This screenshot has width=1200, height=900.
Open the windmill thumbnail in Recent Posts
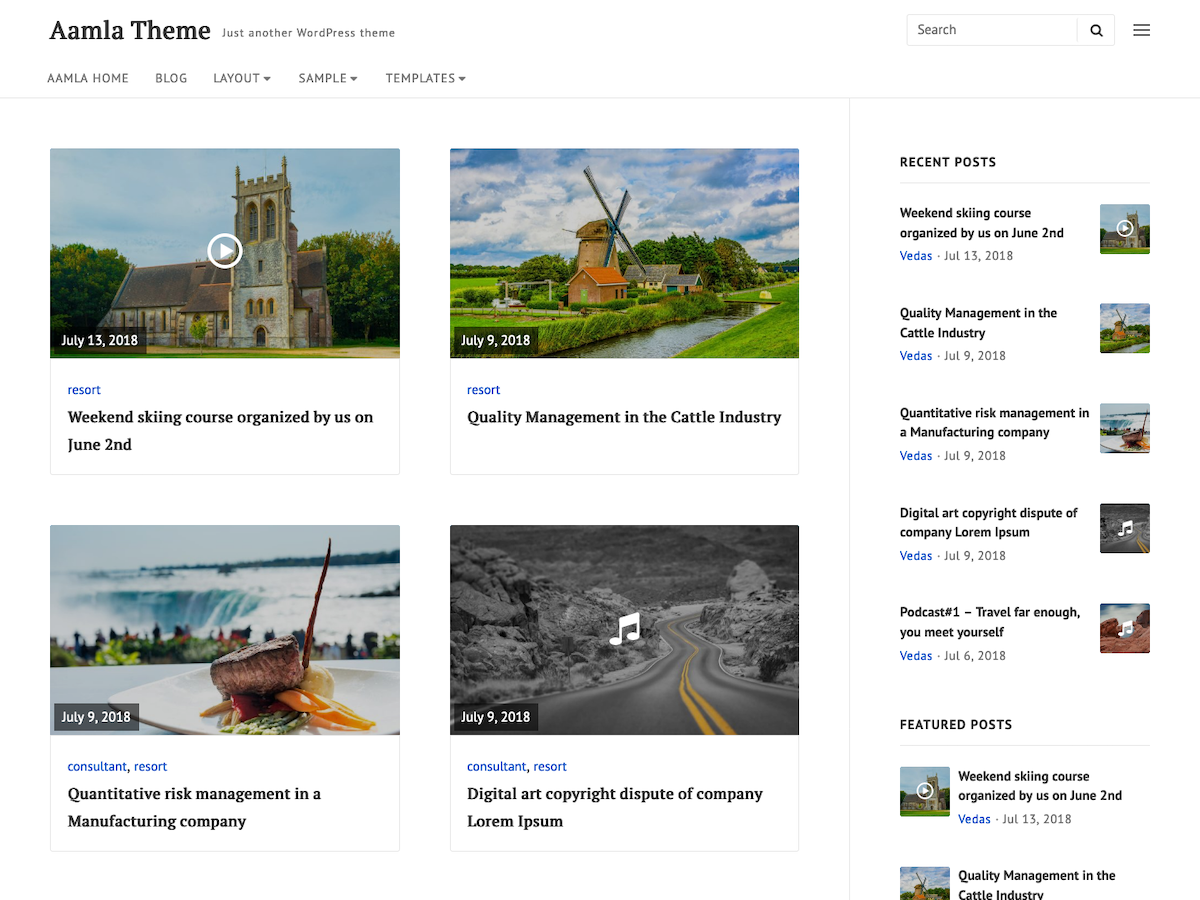[x=1124, y=328]
